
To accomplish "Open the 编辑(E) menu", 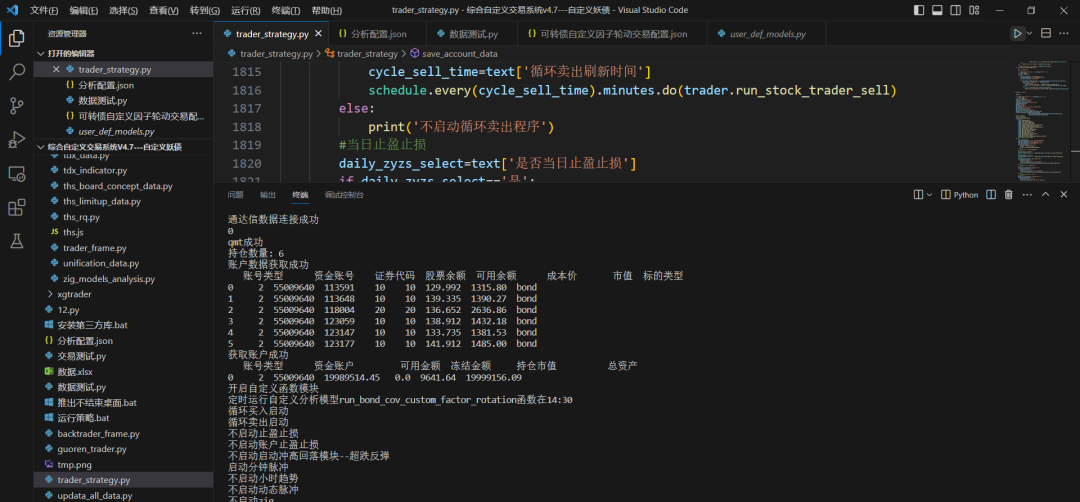I will click(x=83, y=10).
